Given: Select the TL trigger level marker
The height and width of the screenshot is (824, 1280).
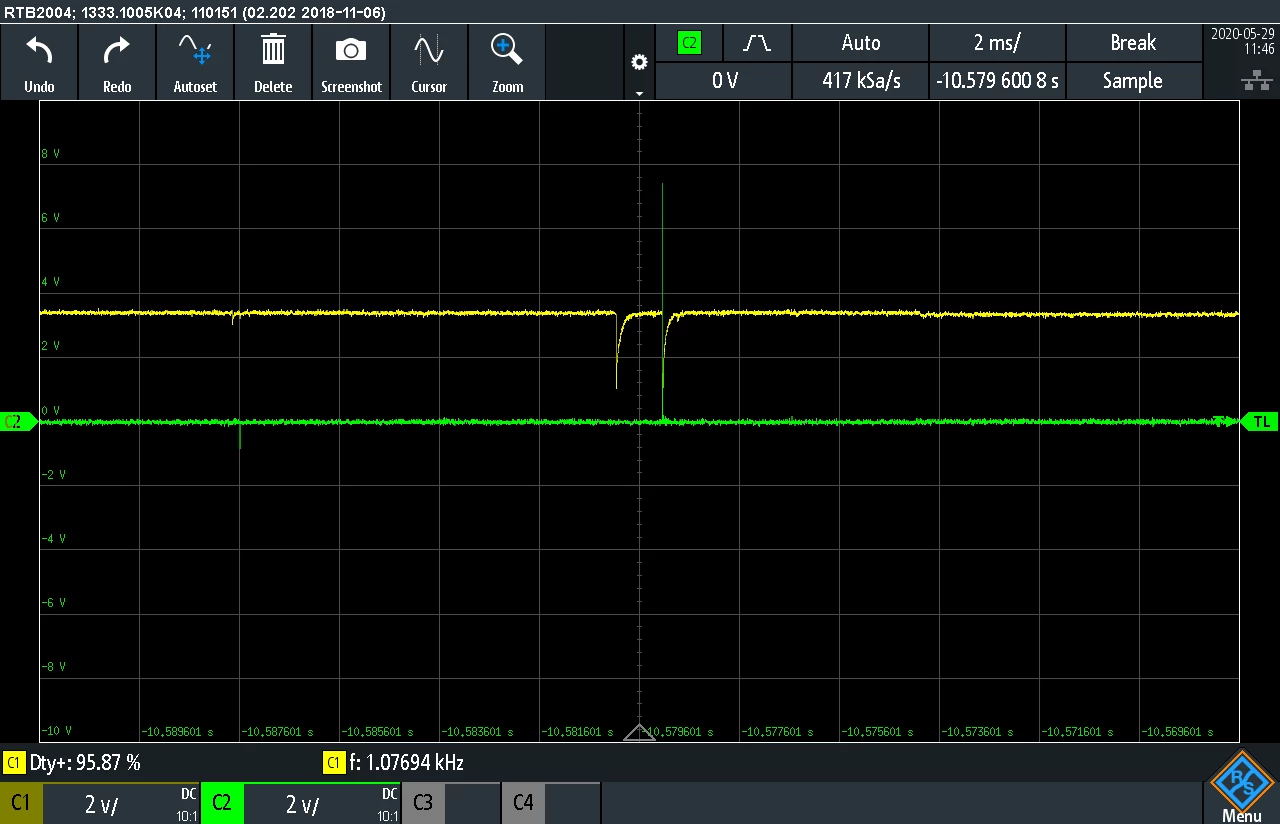Looking at the screenshot, I should (1260, 422).
